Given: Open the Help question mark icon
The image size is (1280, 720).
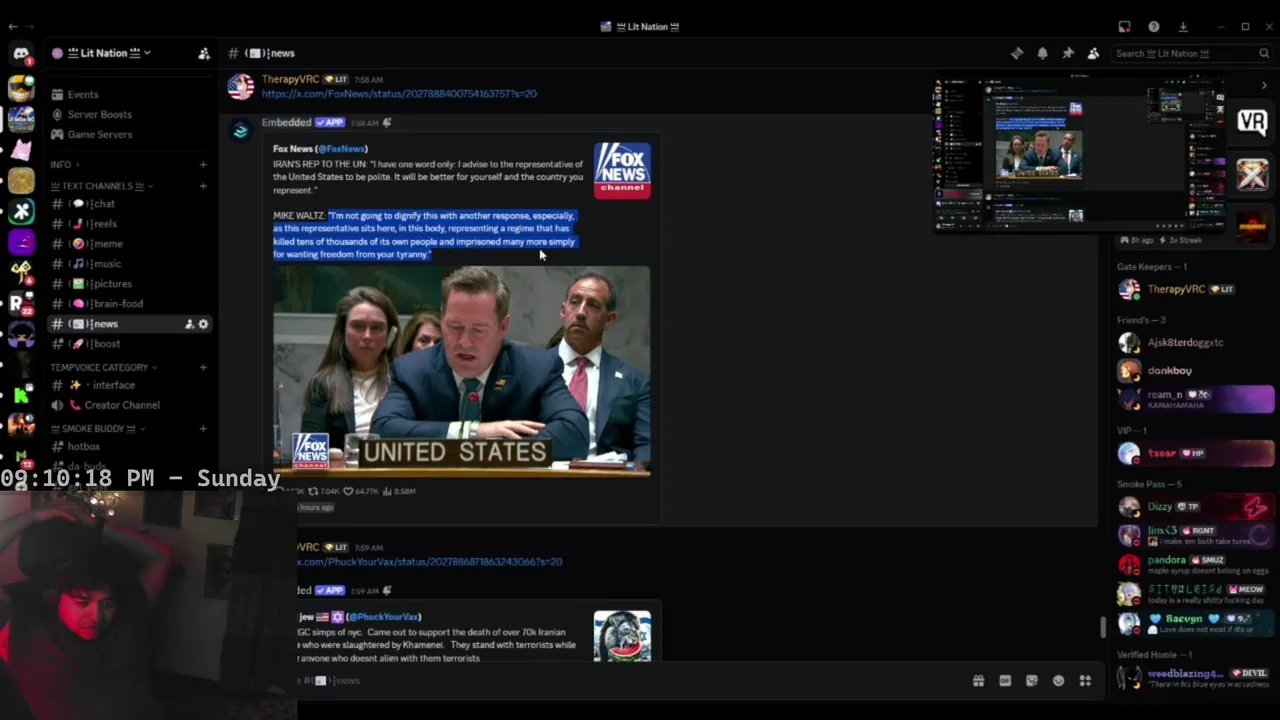Looking at the screenshot, I should click(1153, 27).
